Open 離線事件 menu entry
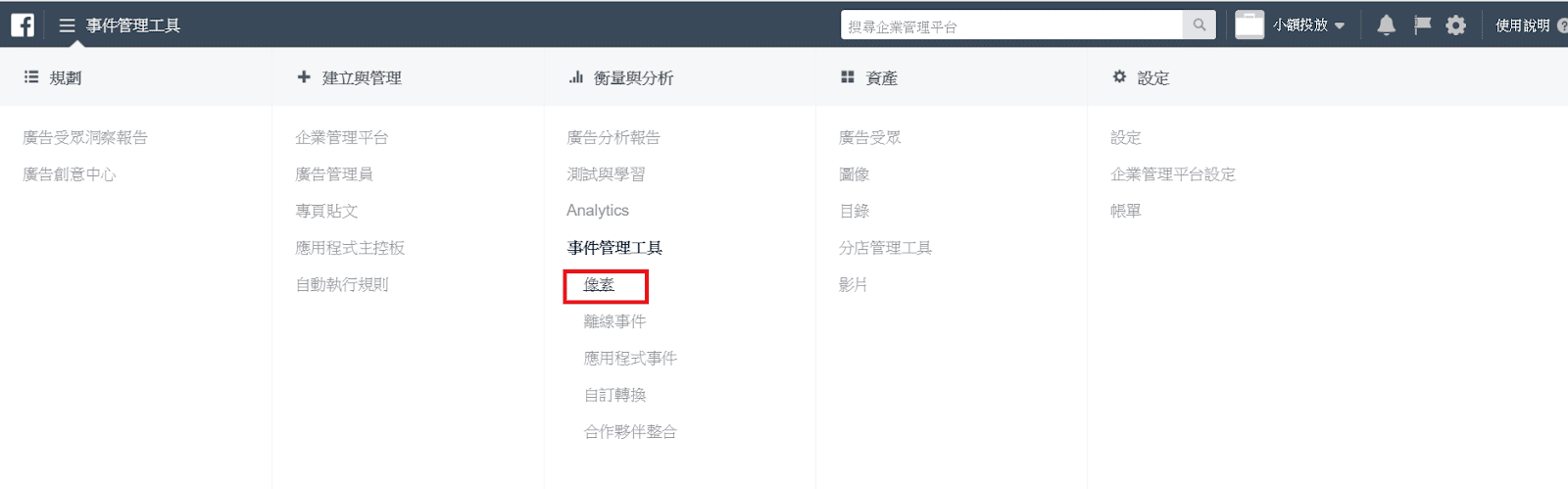This screenshot has width=1568, height=489. click(x=614, y=321)
